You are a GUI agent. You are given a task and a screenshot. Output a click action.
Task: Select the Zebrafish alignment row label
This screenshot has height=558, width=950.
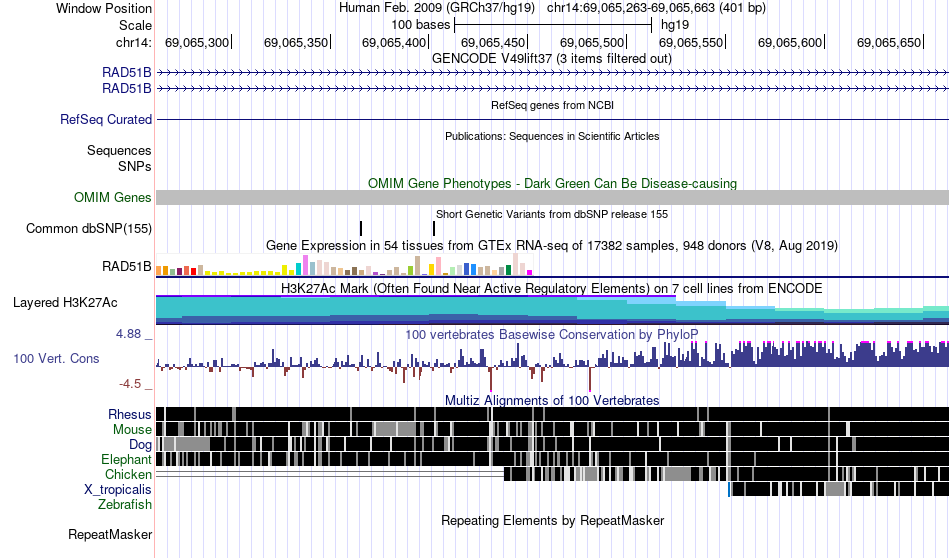[x=125, y=505]
